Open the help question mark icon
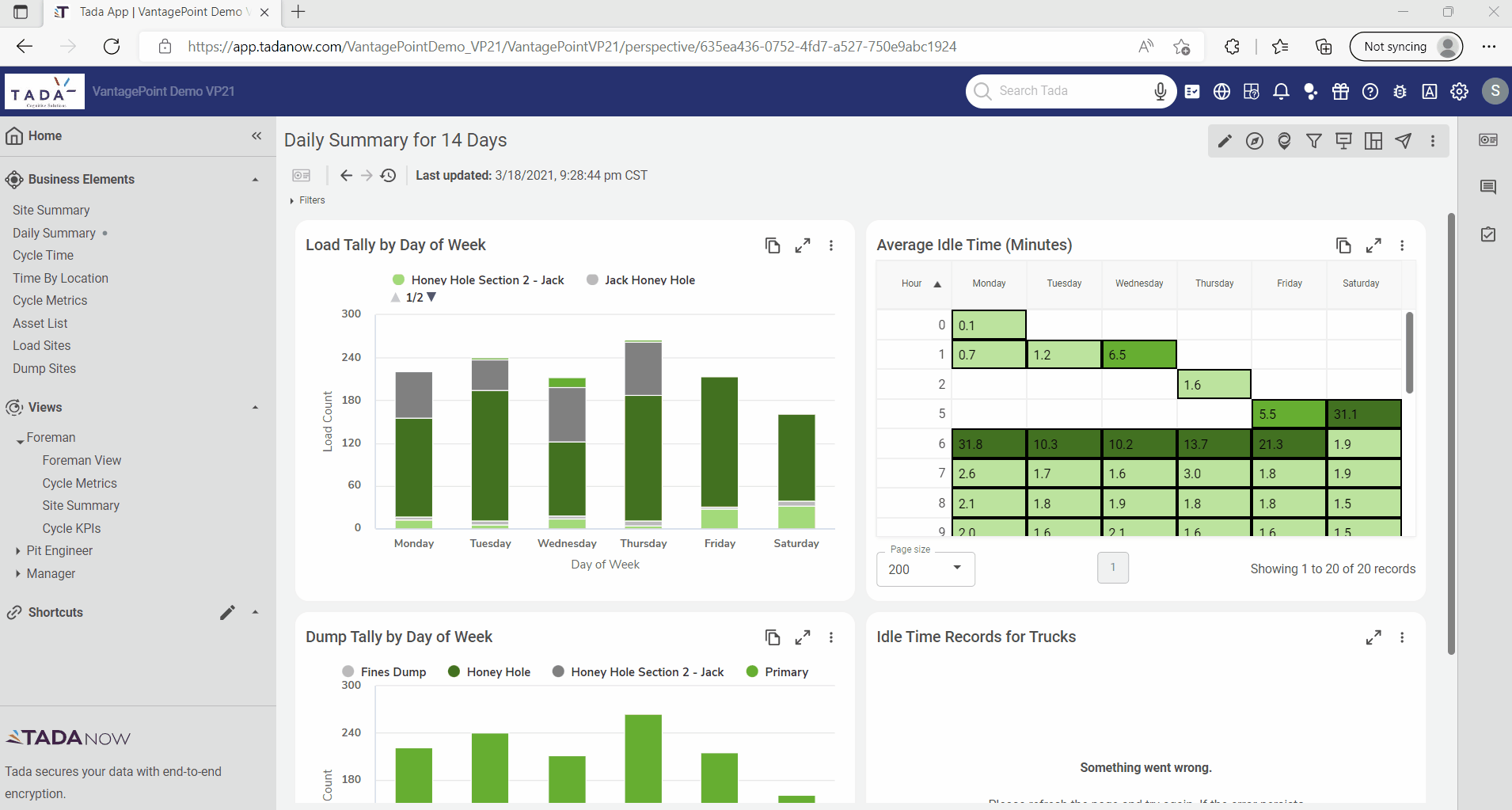Screen dimensions: 1512x810 point(1370,92)
